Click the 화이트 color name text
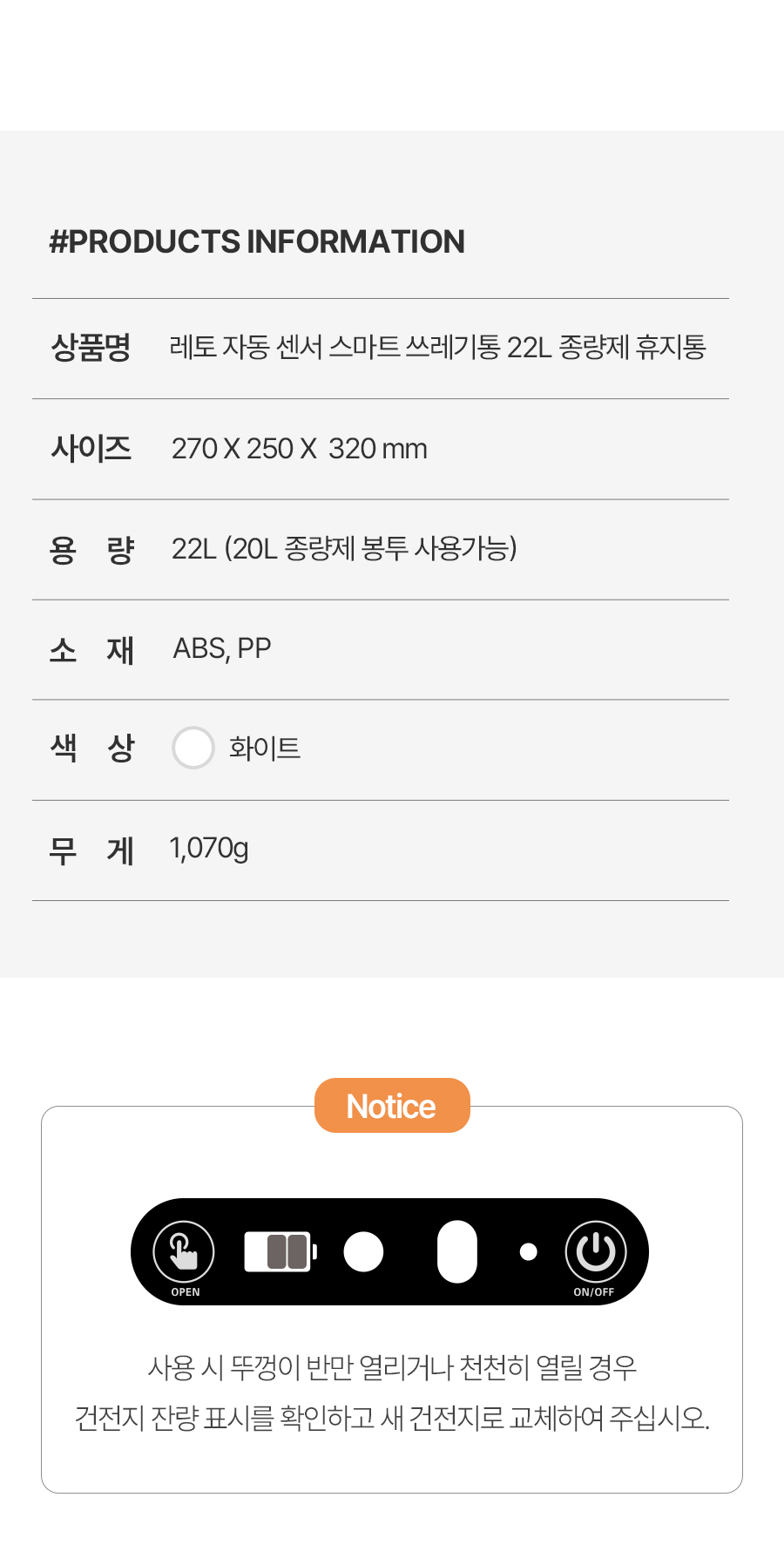 pyautogui.click(x=265, y=749)
